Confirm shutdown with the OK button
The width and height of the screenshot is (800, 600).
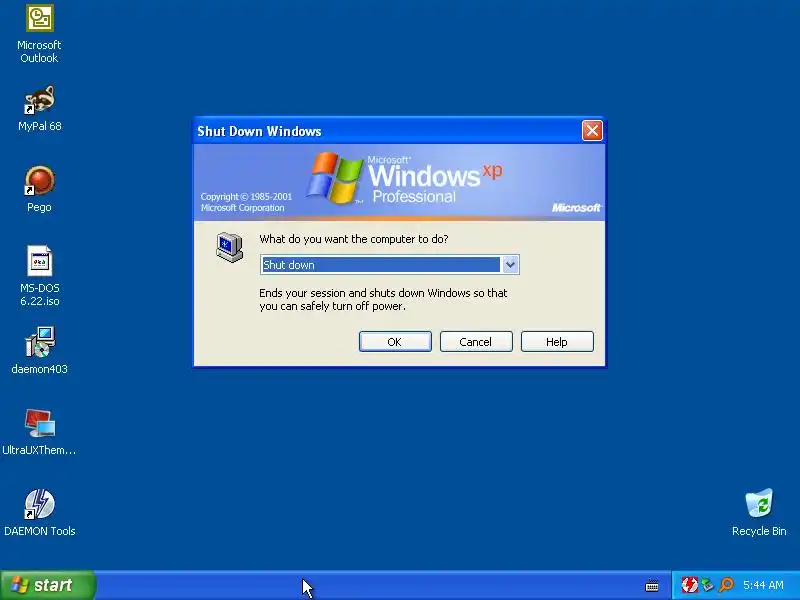click(x=395, y=342)
